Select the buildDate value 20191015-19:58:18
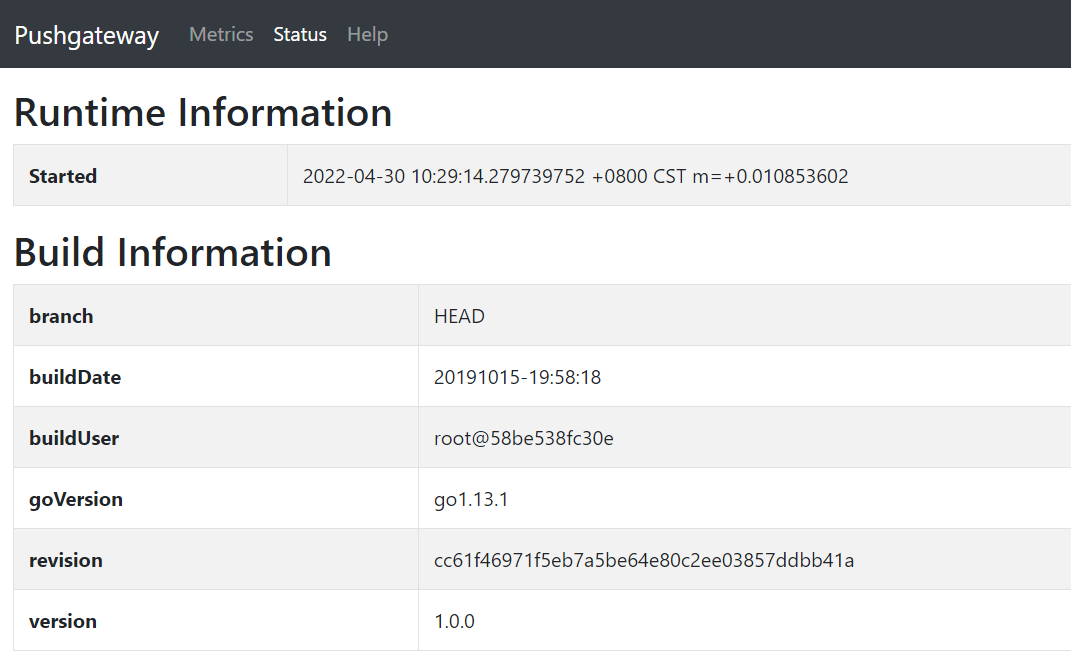Viewport: 1071px width, 659px height. [x=517, y=377]
